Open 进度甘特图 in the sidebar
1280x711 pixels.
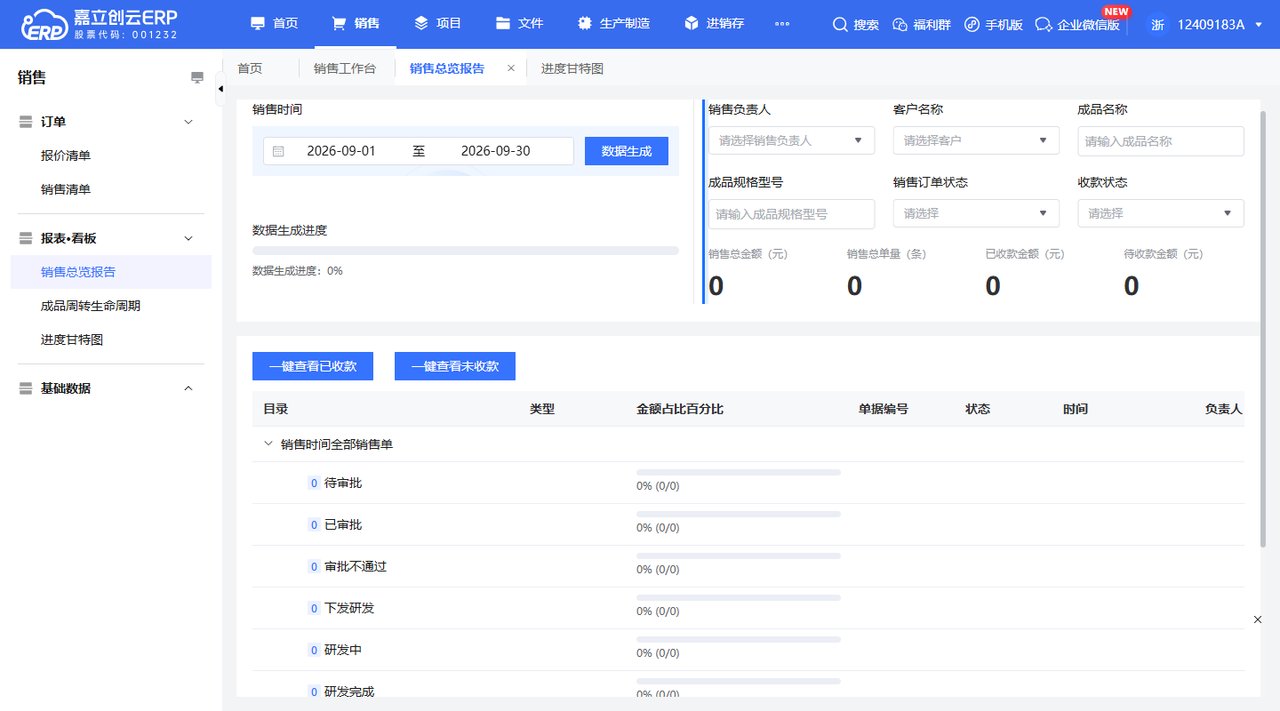72,340
